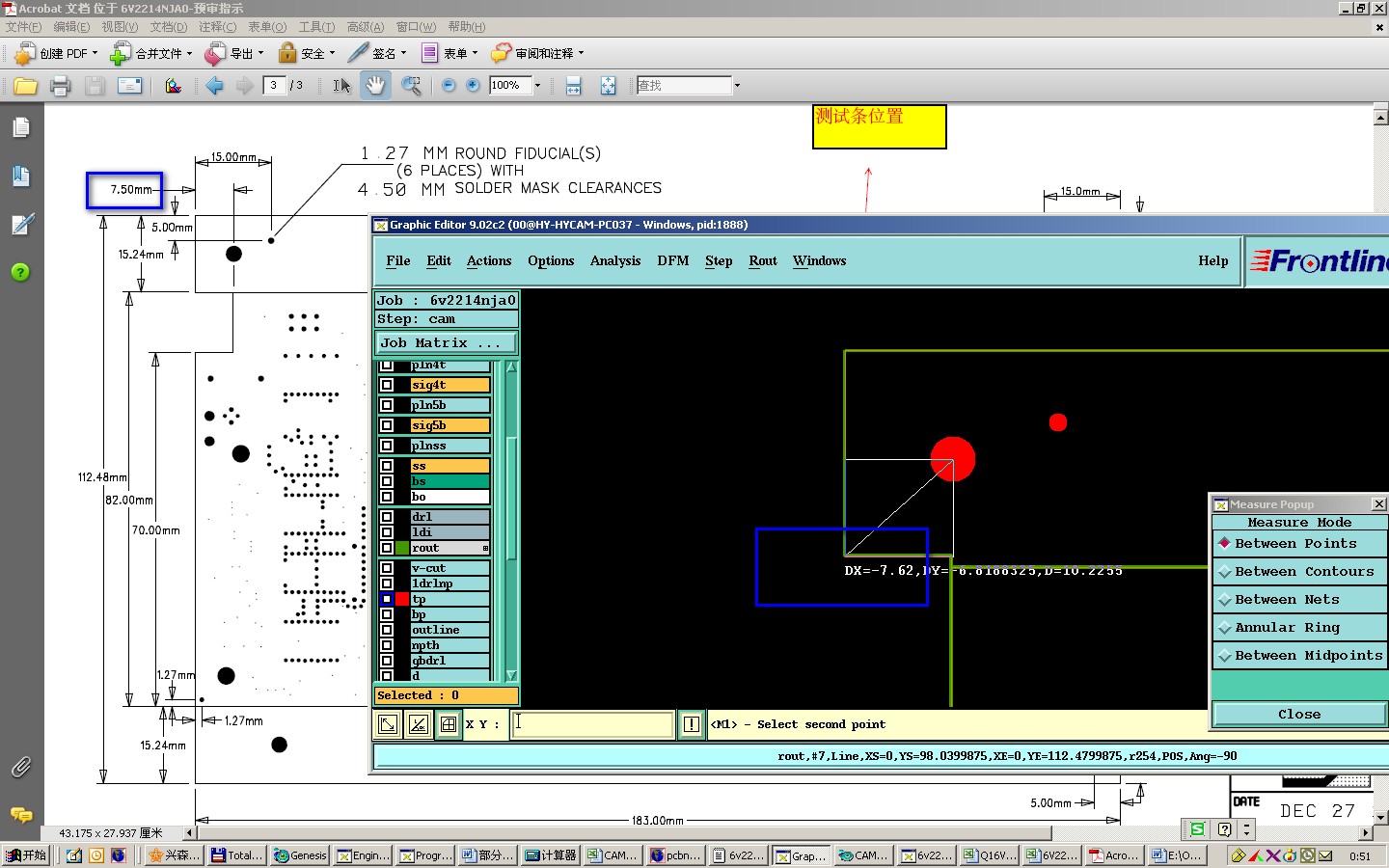Click the marquee zoom magnifier tool
The height and width of the screenshot is (868, 1389).
tap(411, 86)
